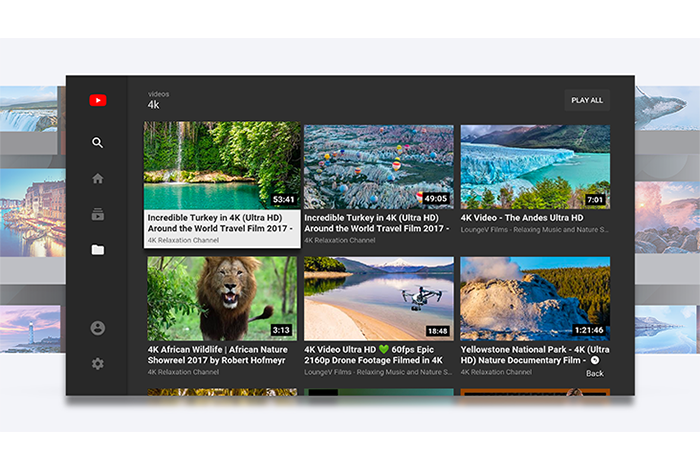Open the Yellowstone geyser thumbnail

534,299
